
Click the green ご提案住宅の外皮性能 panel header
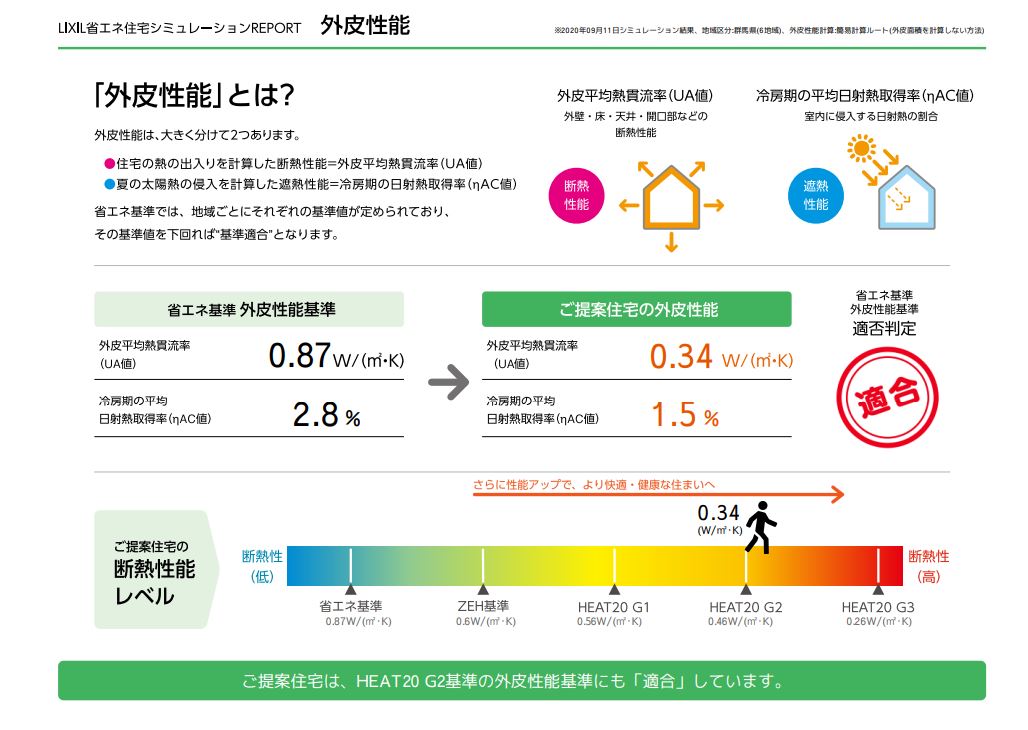click(637, 309)
